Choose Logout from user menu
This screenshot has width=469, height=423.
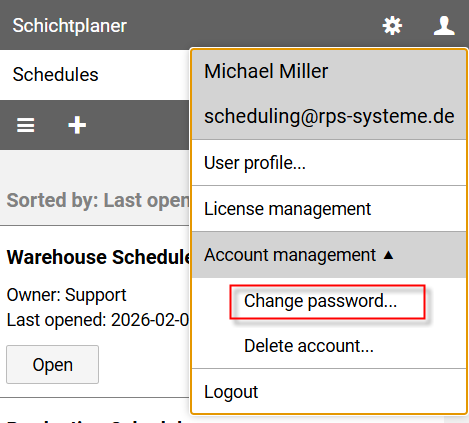[329, 392]
